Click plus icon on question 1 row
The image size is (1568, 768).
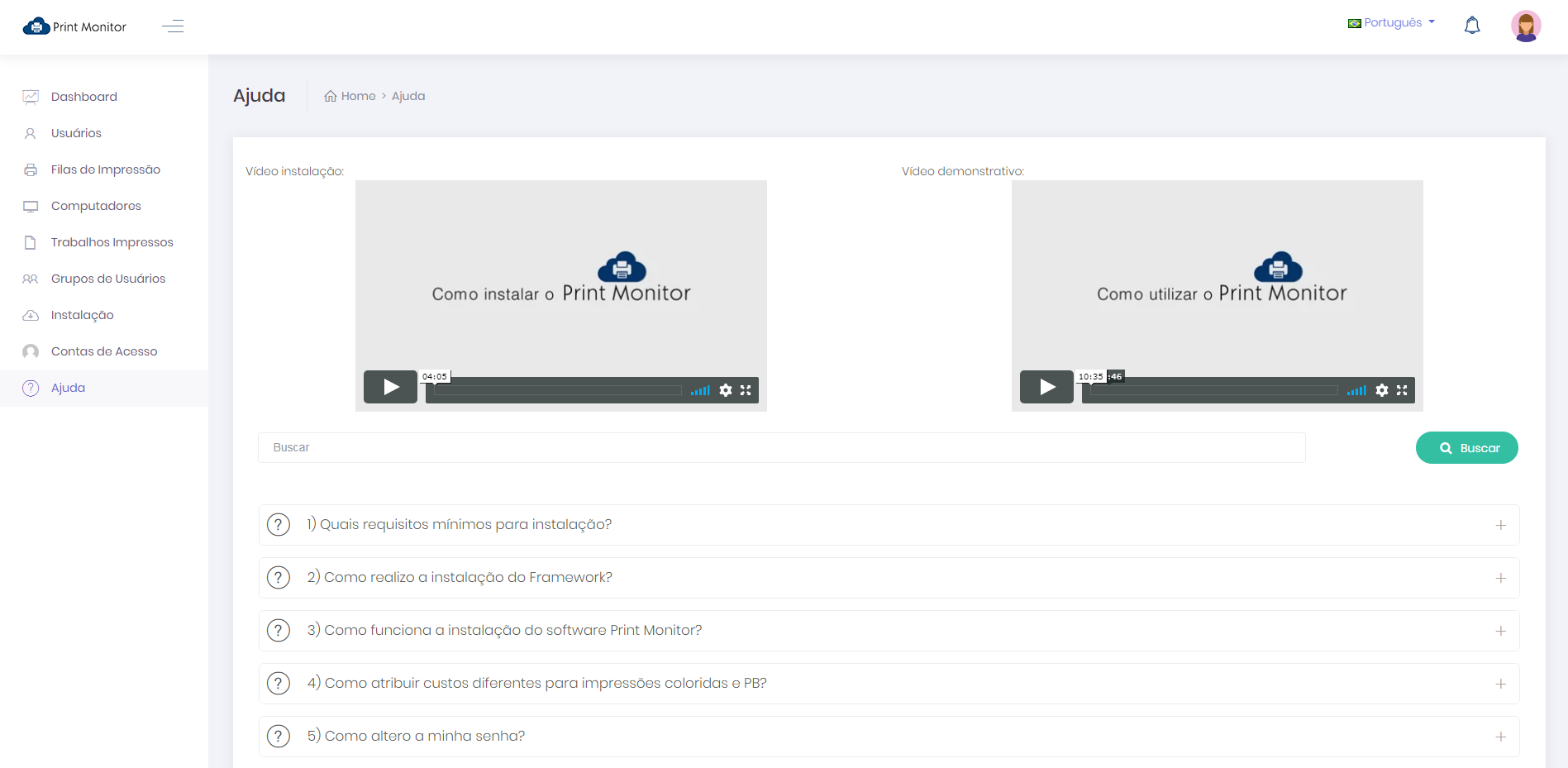[x=1501, y=525]
